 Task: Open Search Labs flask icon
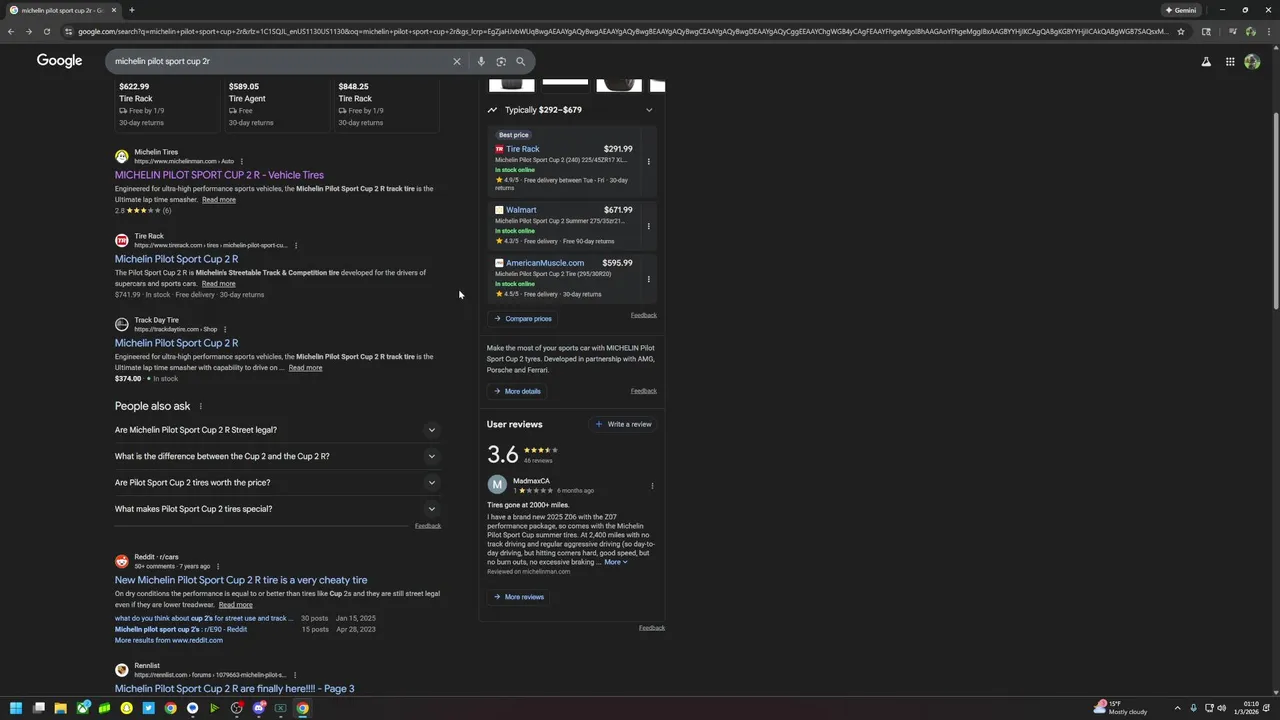1206,62
